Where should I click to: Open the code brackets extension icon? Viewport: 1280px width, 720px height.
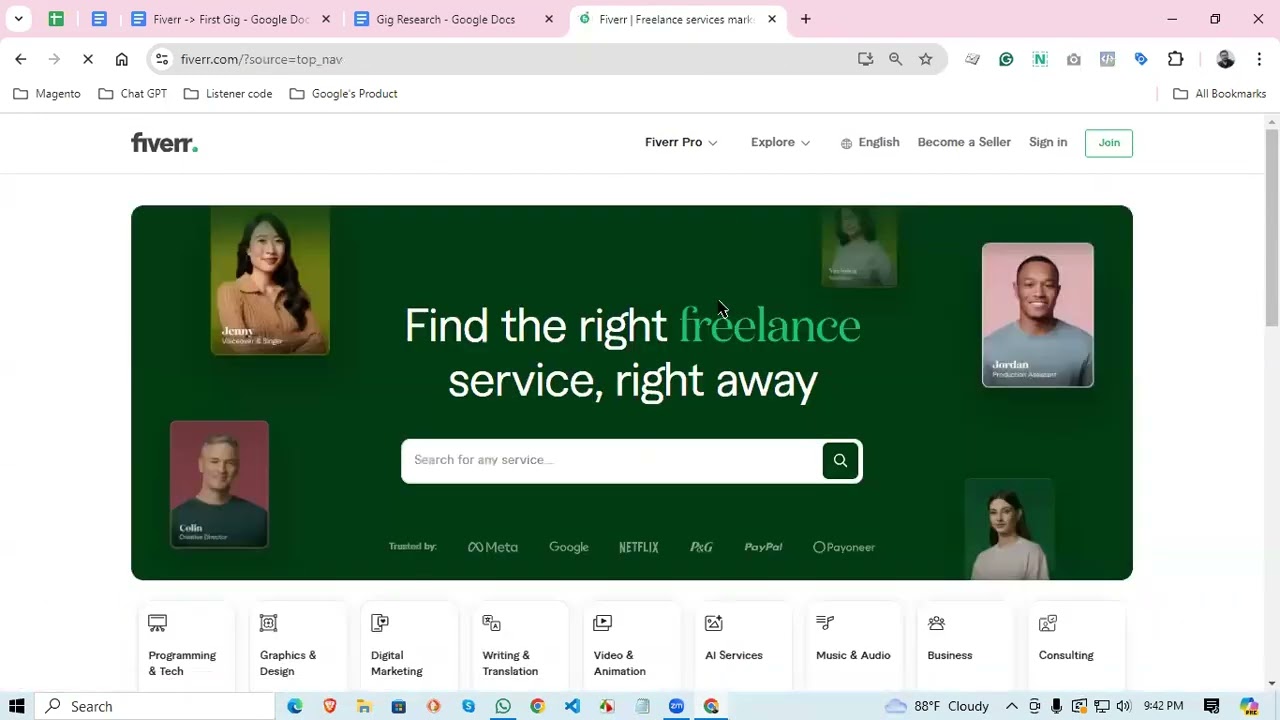(1107, 59)
